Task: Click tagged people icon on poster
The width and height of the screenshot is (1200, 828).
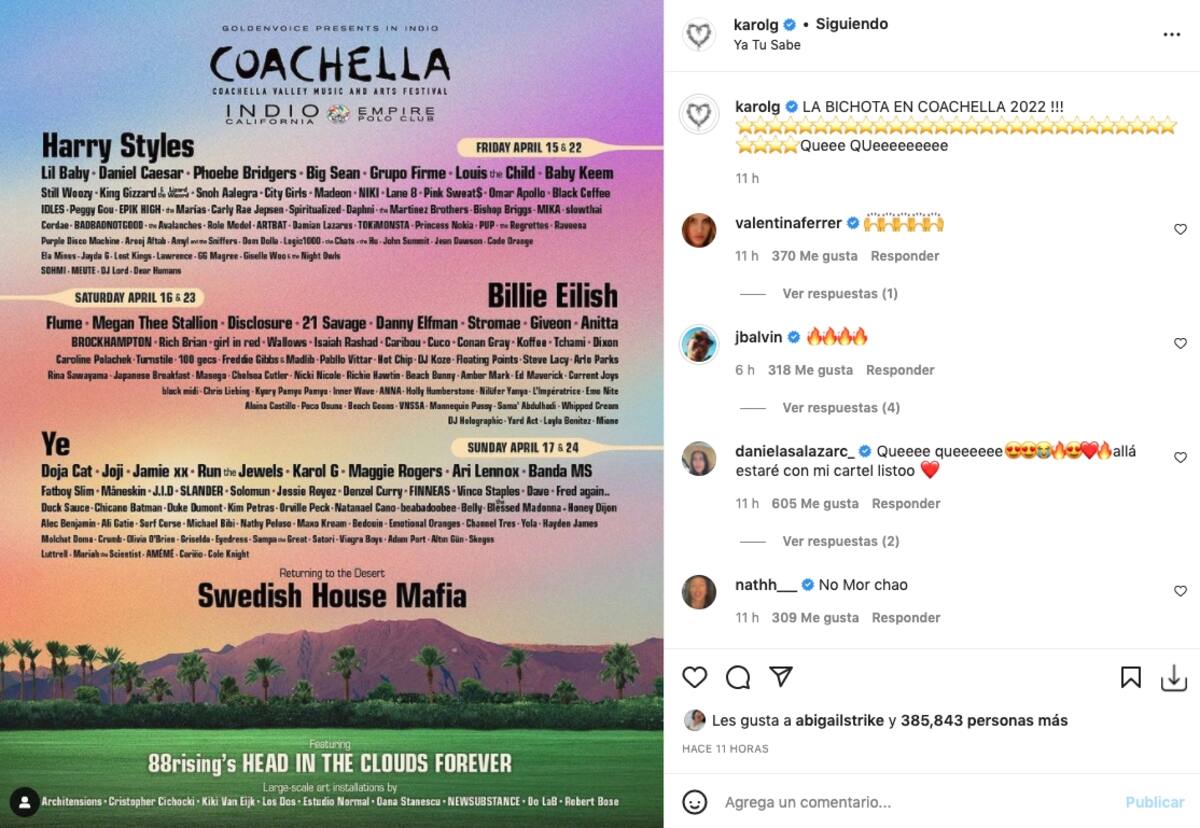Action: click(25, 802)
